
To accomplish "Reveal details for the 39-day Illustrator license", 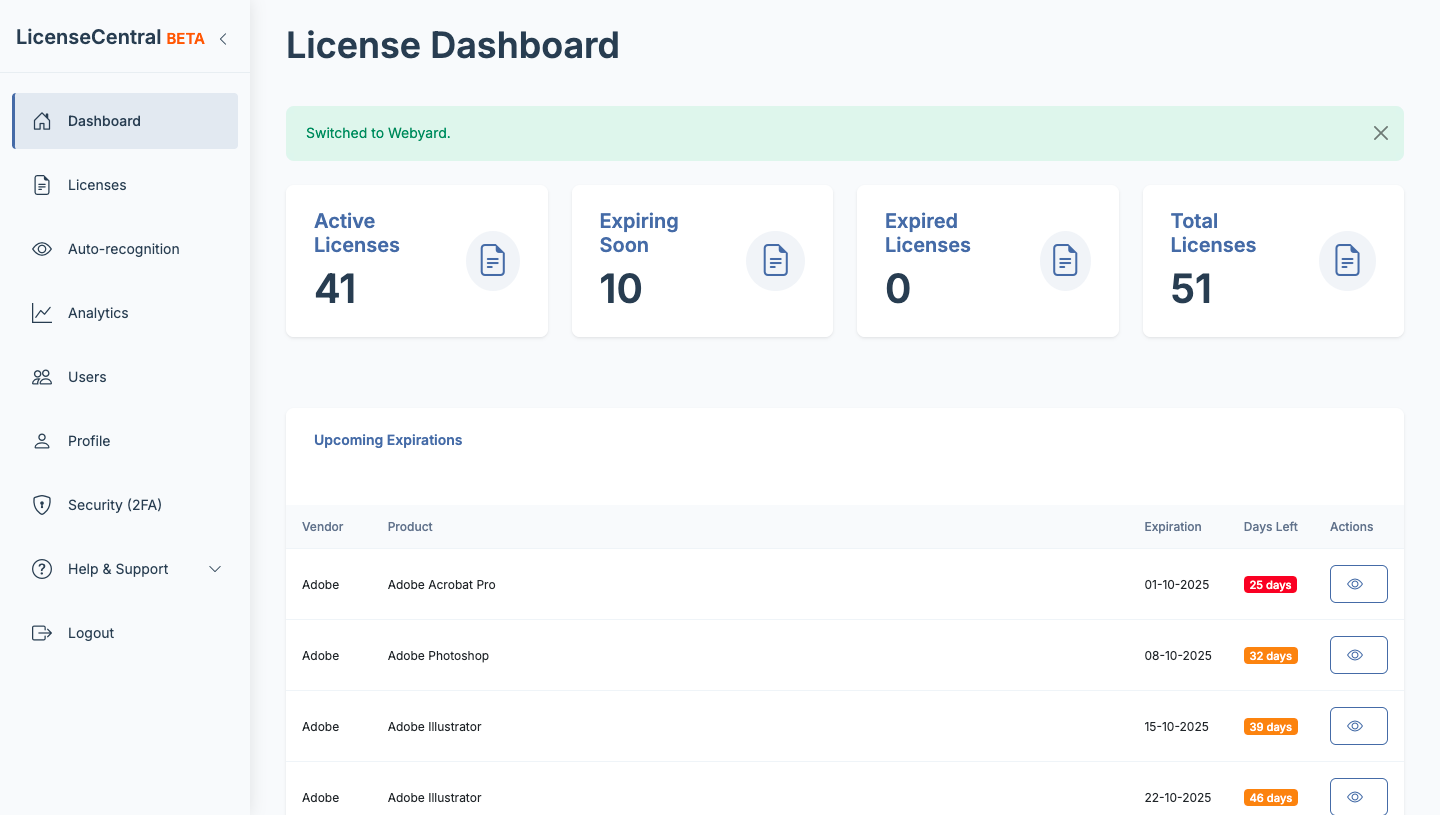I will point(1358,725).
